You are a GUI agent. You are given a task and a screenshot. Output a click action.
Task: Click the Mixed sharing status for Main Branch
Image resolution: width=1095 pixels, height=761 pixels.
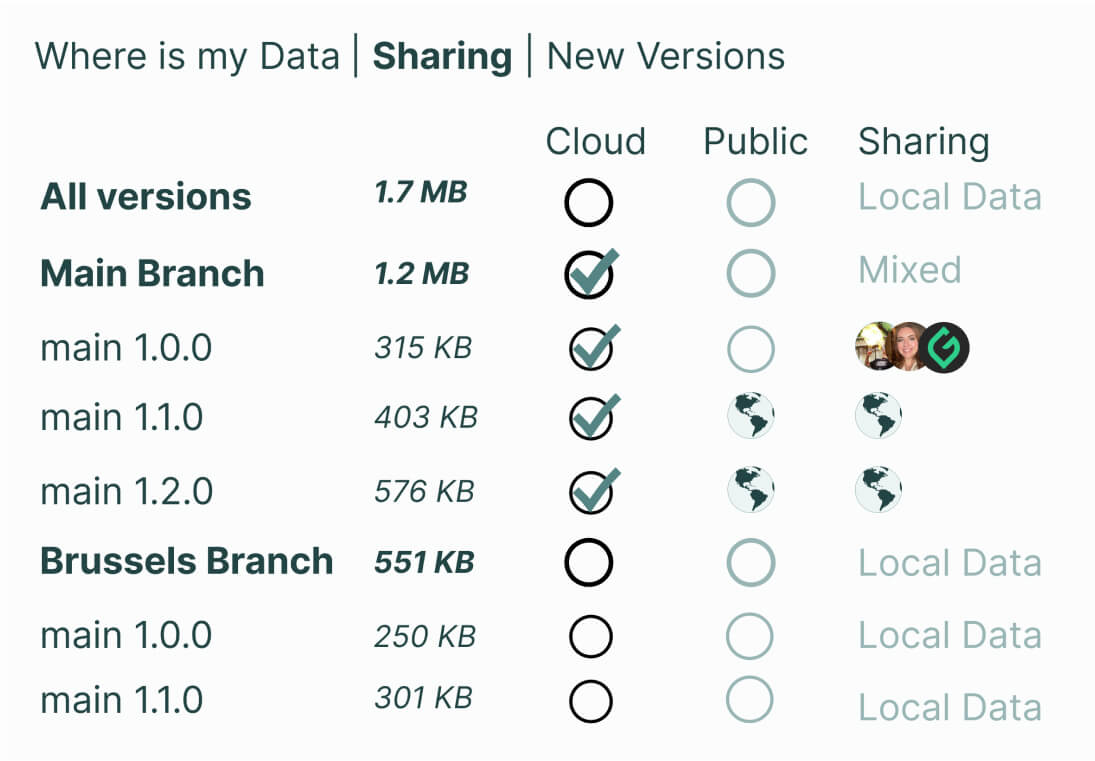[909, 270]
